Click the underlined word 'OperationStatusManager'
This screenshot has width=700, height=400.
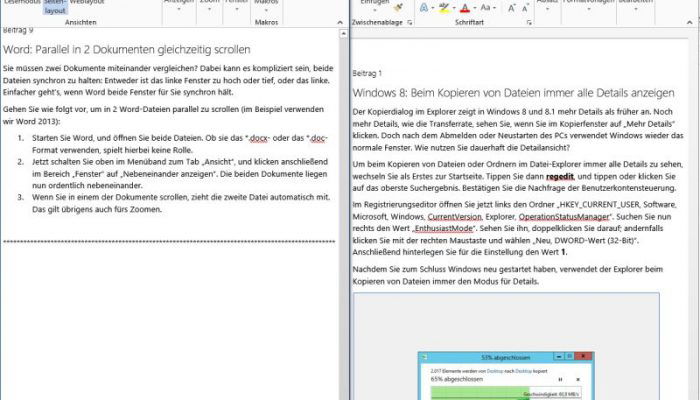(x=564, y=217)
